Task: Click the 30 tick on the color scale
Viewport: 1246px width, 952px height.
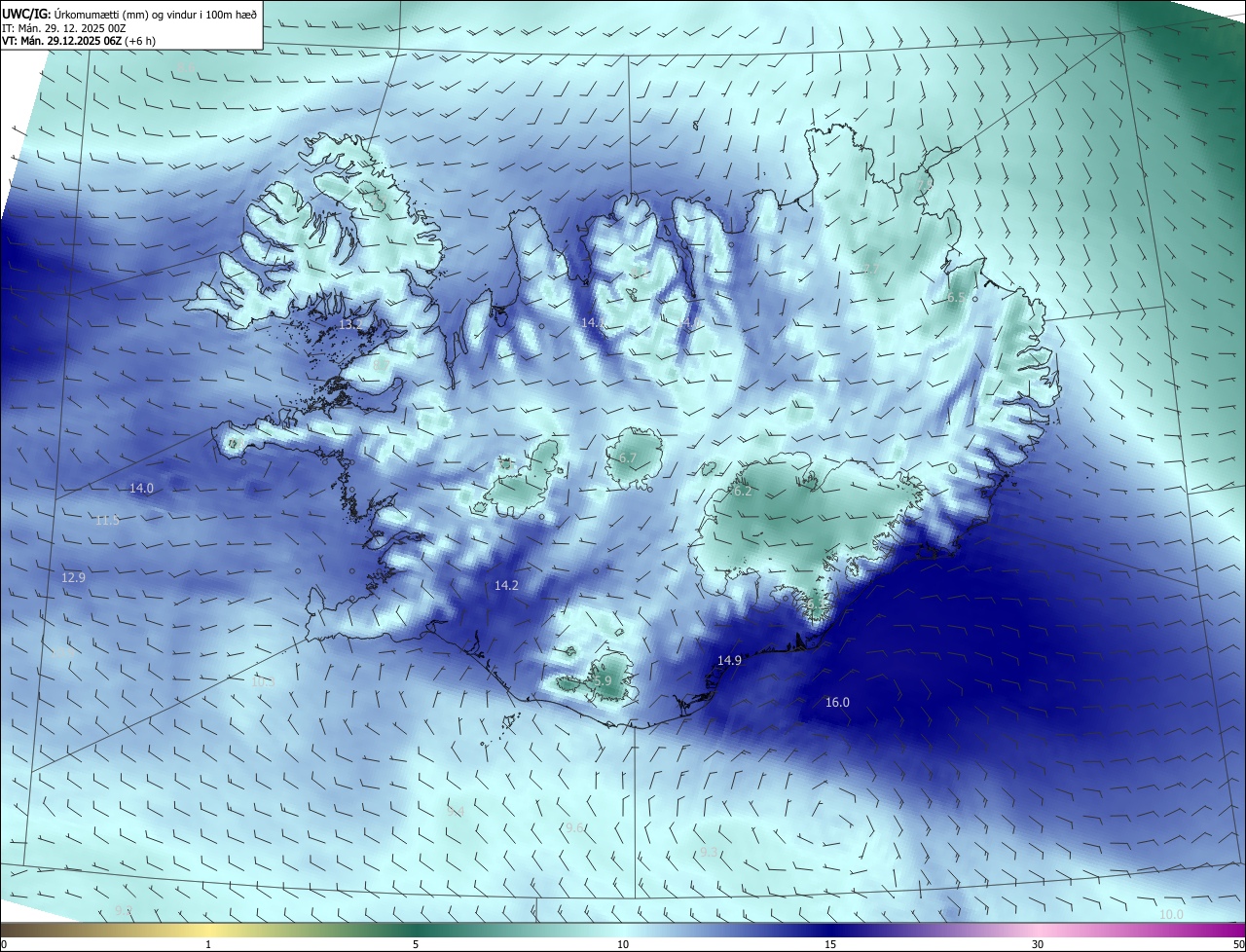Action: click(x=1038, y=944)
